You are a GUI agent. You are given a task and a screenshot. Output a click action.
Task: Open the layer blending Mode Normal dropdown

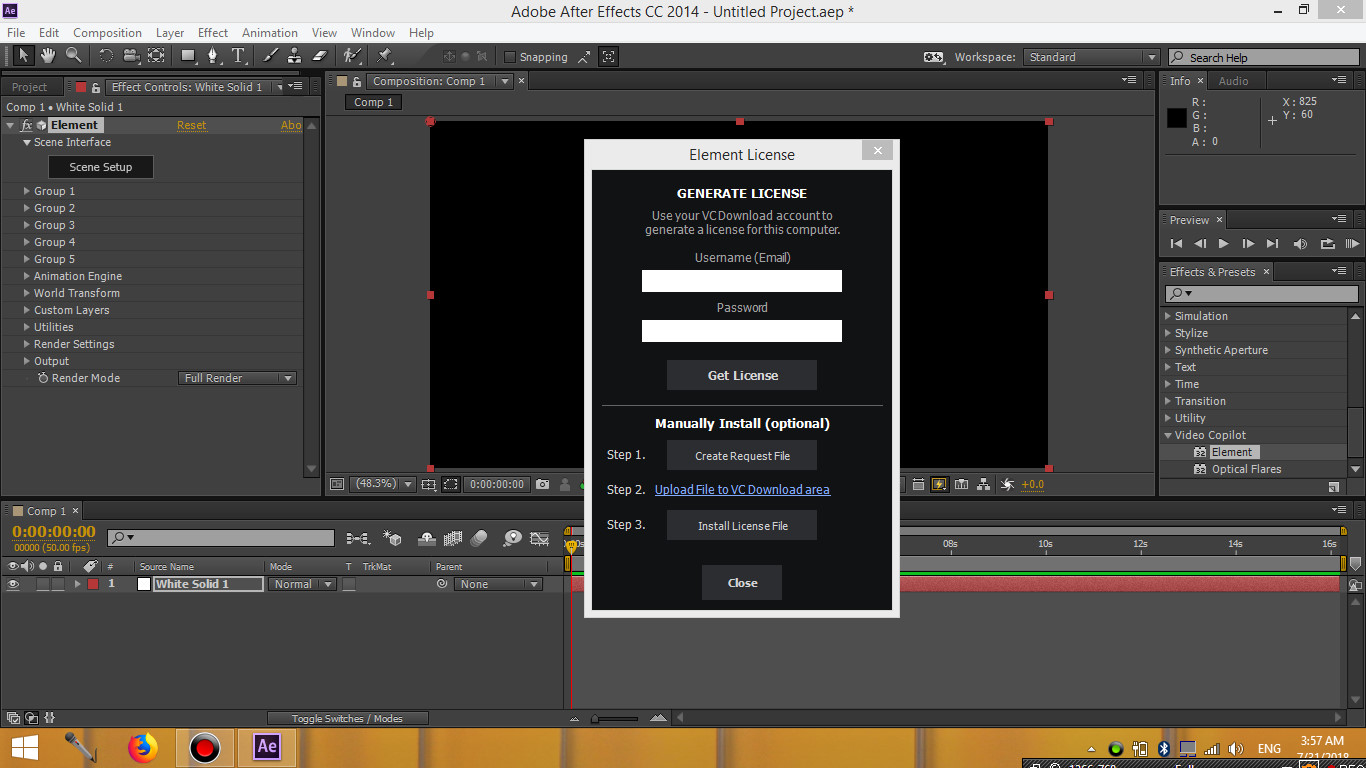(x=301, y=584)
